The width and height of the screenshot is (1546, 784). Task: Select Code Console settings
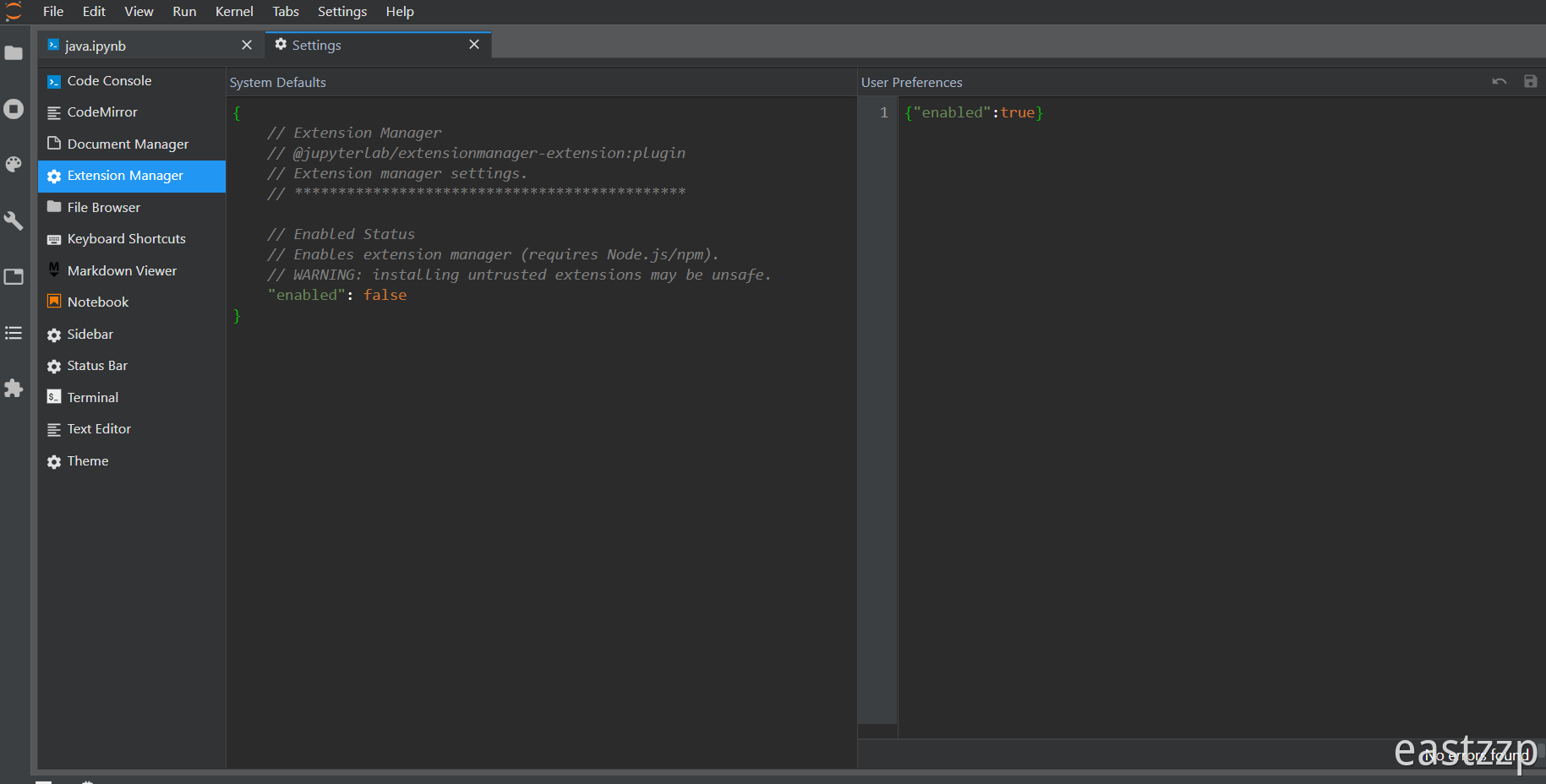coord(132,81)
